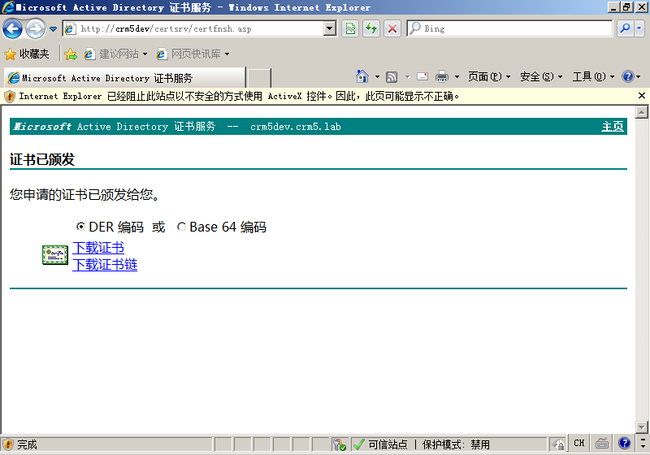Image resolution: width=650 pixels, height=455 pixels.
Task: Stop loading with the red X icon
Action: click(392, 29)
